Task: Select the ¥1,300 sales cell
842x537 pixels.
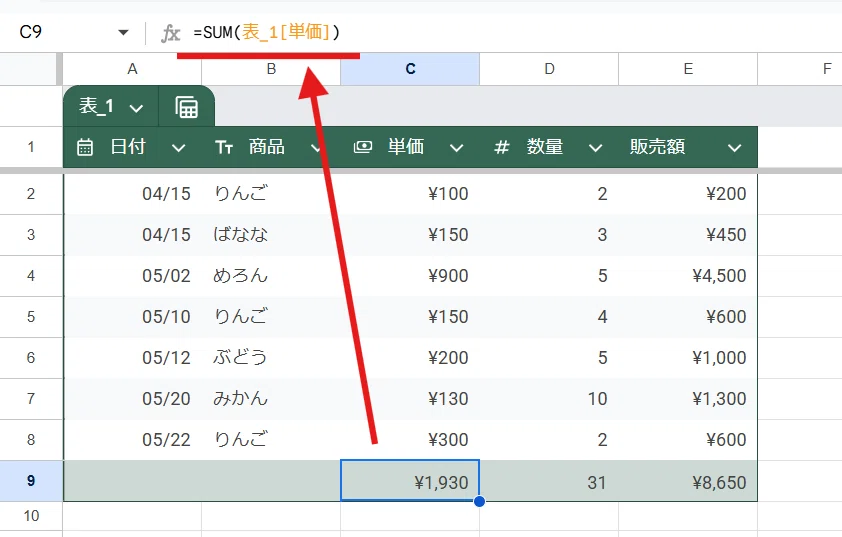Action: click(688, 399)
